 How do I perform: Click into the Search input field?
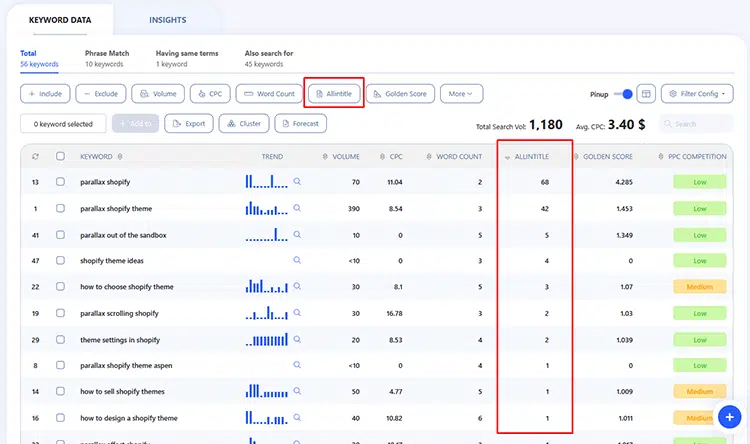coord(700,124)
